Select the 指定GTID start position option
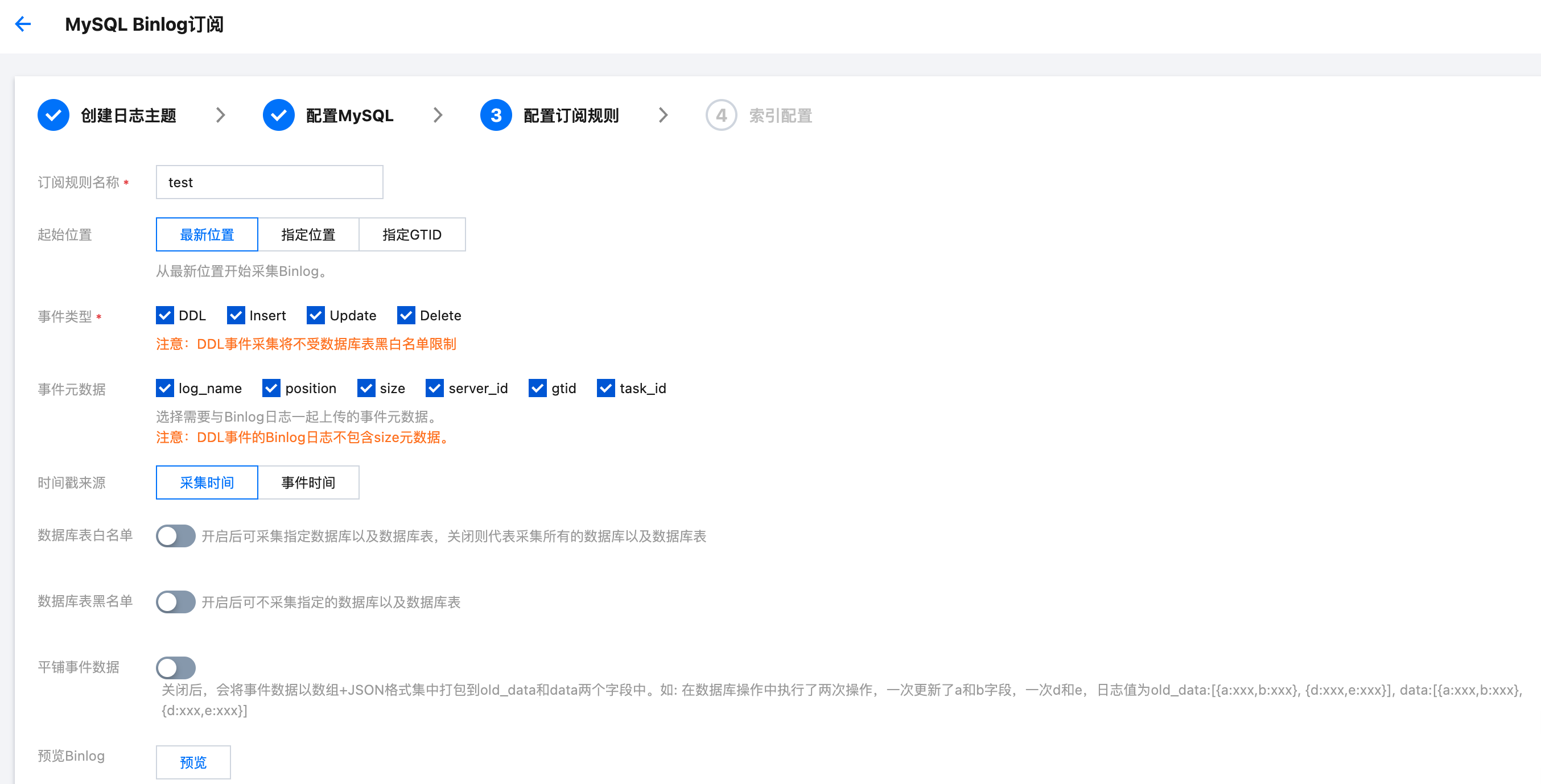Image resolution: width=1541 pixels, height=784 pixels. click(x=411, y=234)
